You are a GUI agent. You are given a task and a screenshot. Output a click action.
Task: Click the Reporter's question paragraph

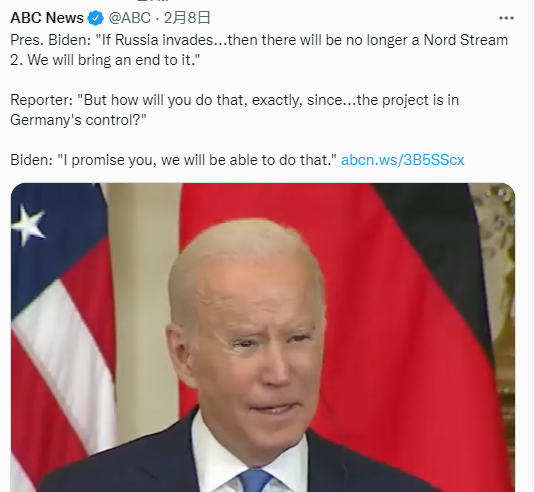(235, 110)
